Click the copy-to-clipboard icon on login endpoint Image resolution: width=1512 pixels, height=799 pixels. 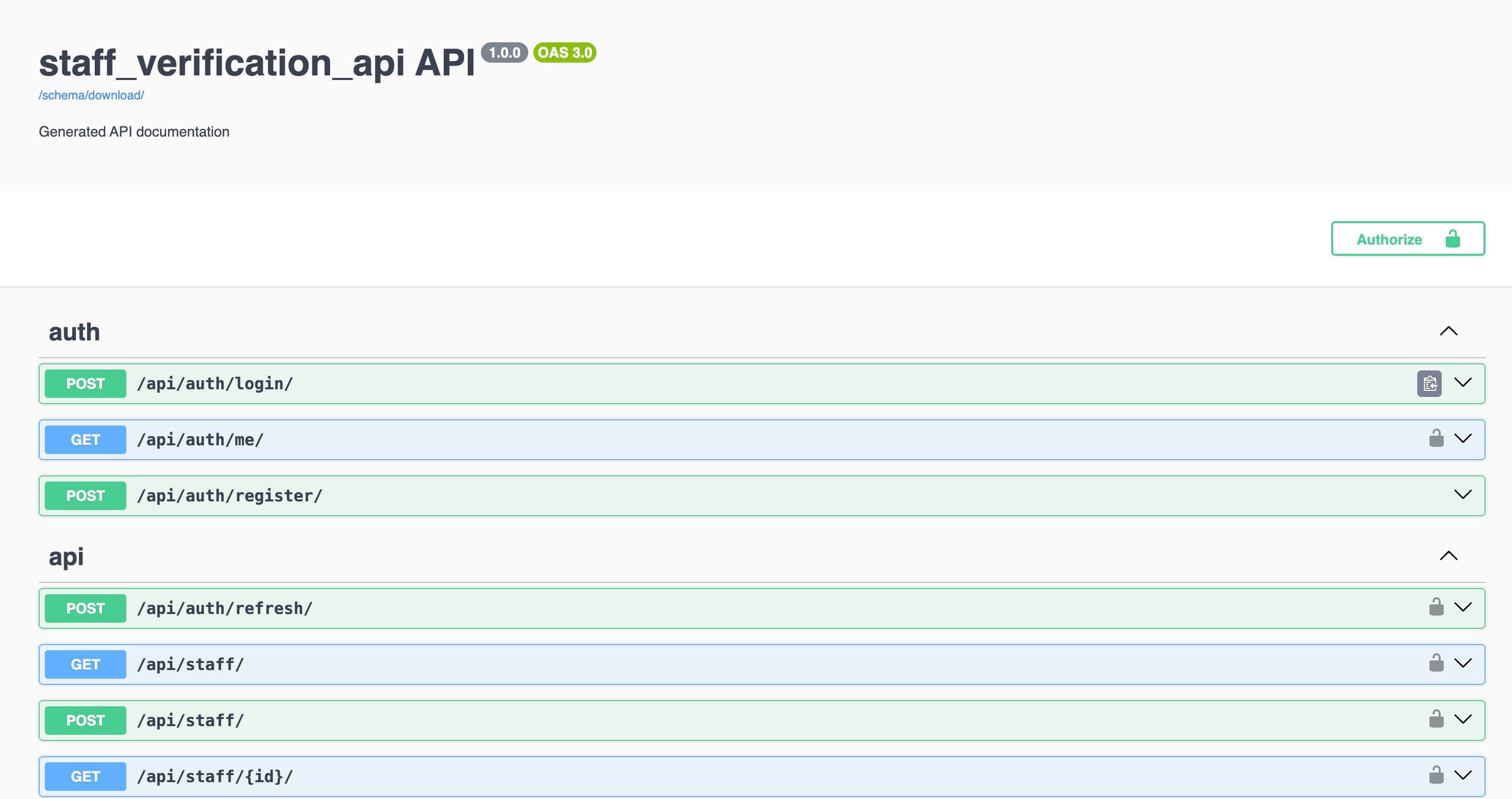1428,383
